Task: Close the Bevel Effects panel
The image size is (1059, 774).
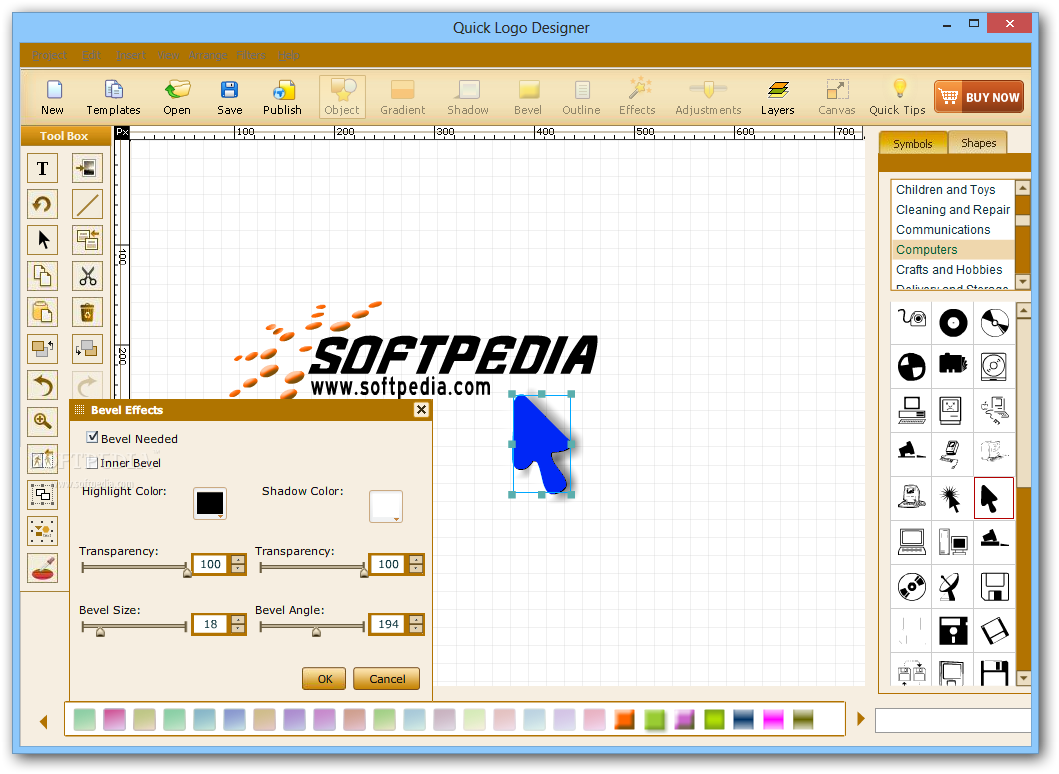Action: click(421, 409)
